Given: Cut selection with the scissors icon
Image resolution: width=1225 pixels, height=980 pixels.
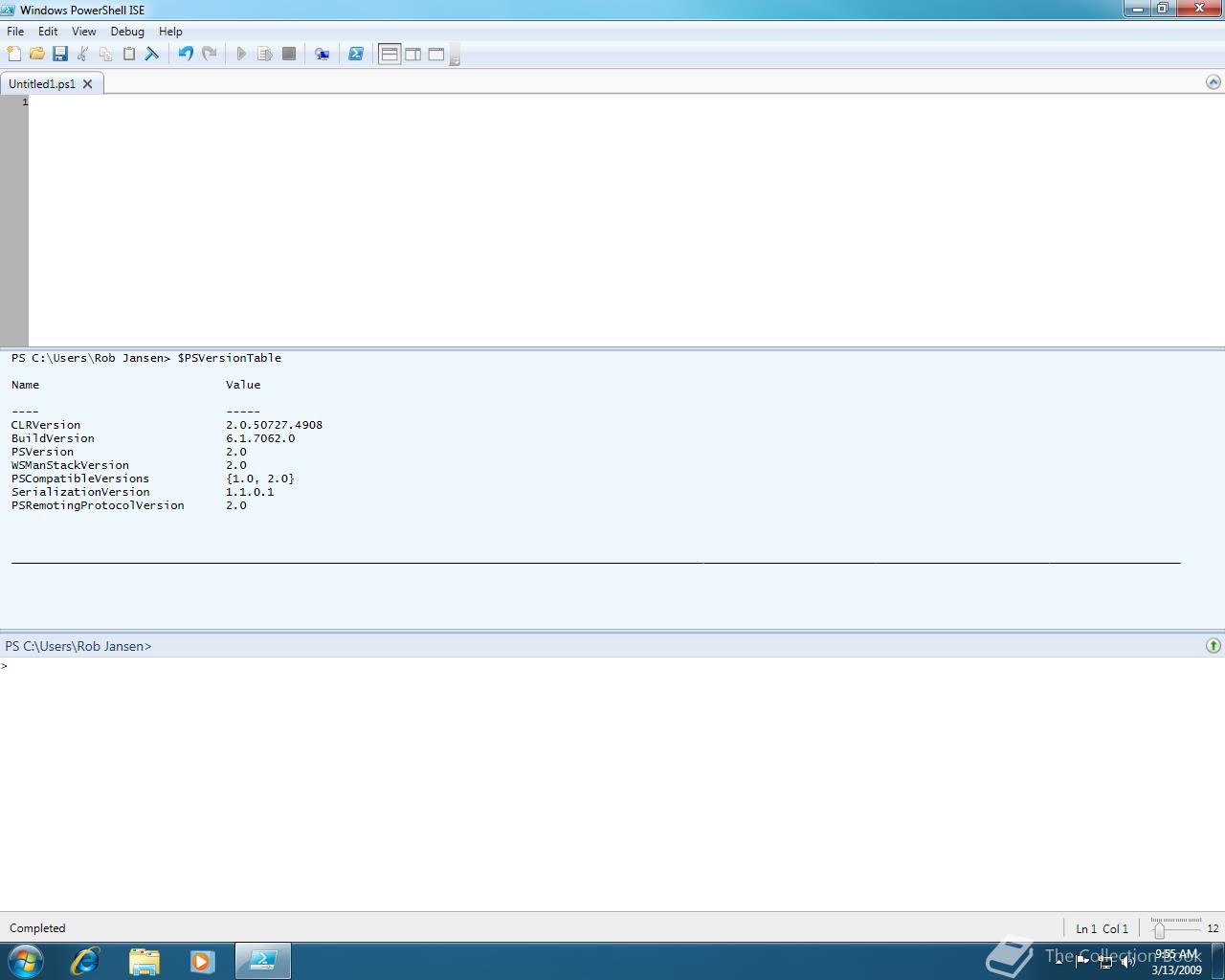Looking at the screenshot, I should [x=83, y=55].
